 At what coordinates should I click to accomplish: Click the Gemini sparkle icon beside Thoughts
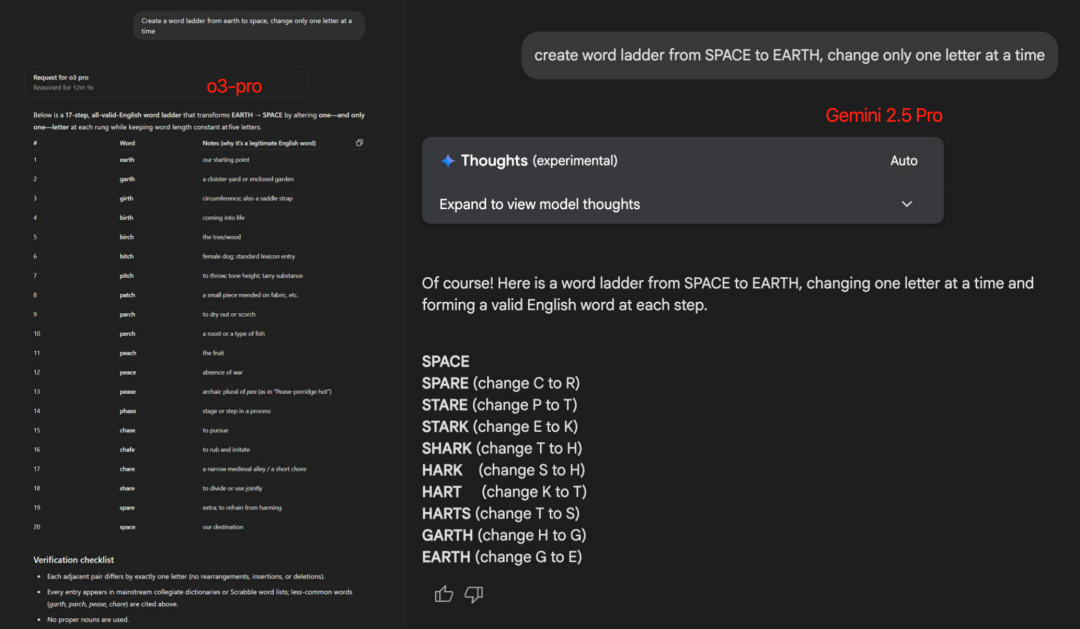coord(448,161)
